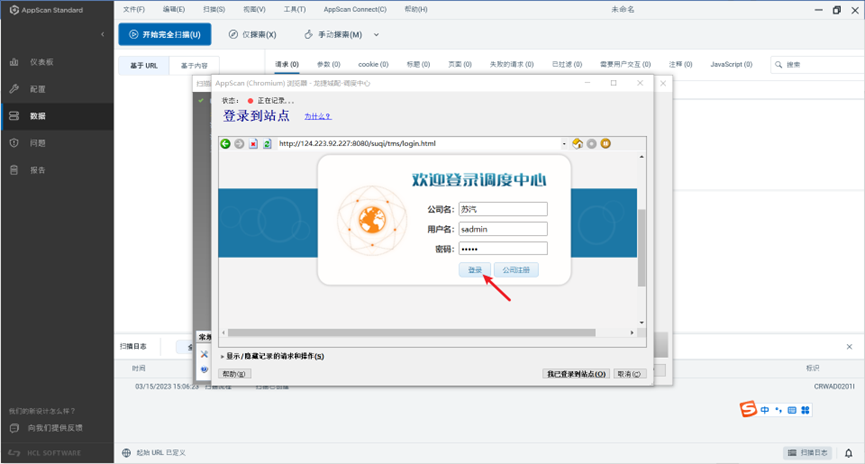Confirm with 我已登录到站点(O) button

tap(576, 374)
